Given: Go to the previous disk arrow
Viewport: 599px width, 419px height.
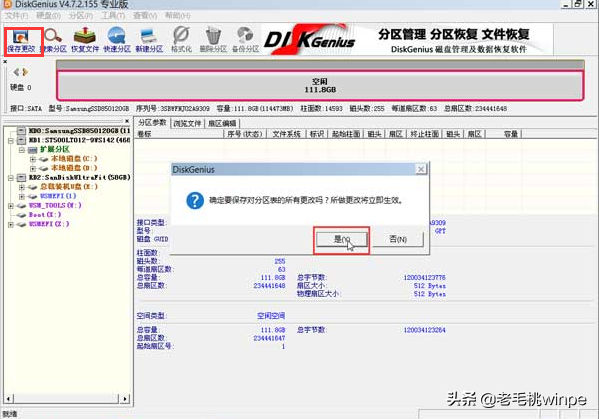Looking at the screenshot, I should (16, 72).
